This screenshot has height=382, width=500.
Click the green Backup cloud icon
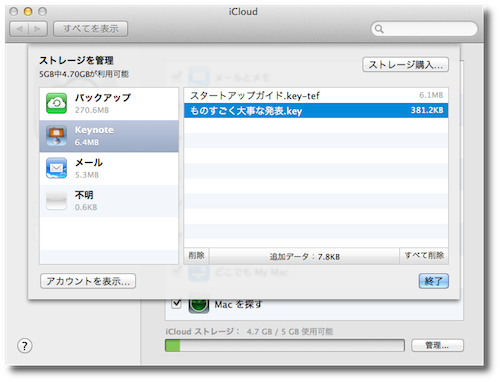tap(56, 103)
